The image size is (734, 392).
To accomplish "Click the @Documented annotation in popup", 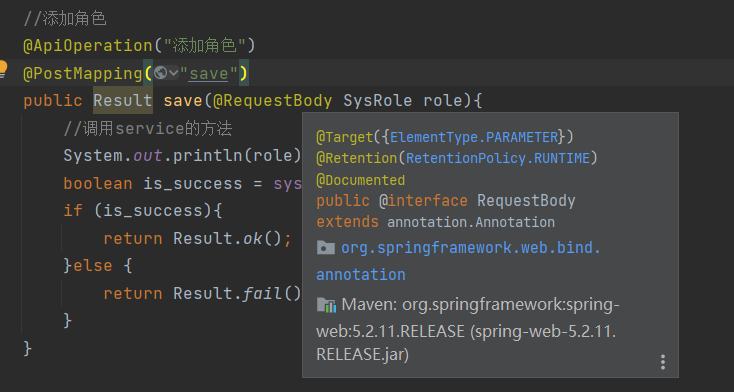I will [360, 180].
